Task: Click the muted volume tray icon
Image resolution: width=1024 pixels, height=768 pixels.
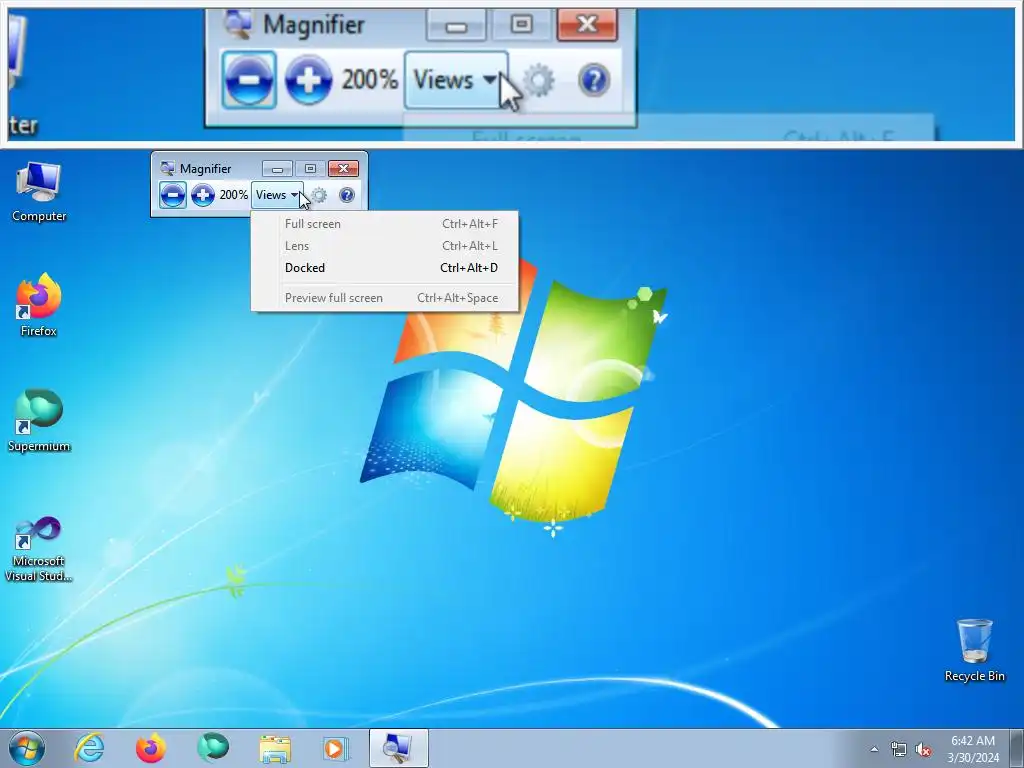Action: coord(923,749)
